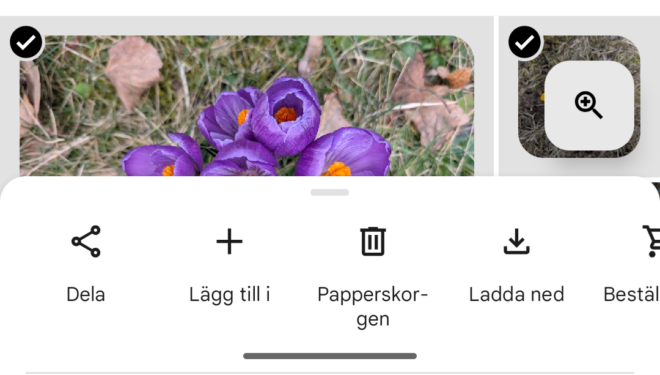Click the Papperskorgen text label
660x375 pixels.
[x=373, y=306]
